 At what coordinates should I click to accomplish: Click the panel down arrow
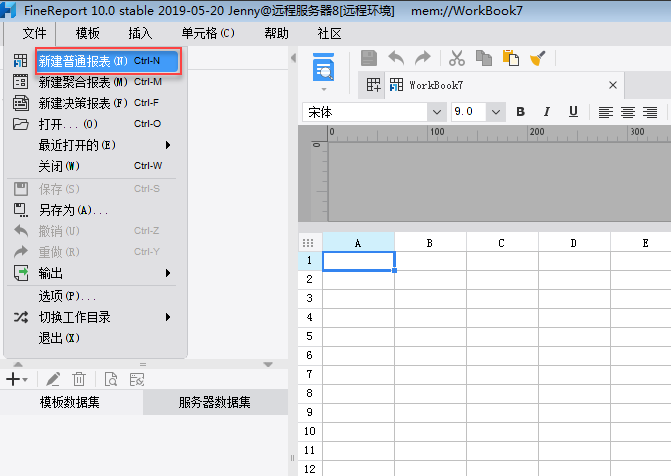[x=268, y=364]
